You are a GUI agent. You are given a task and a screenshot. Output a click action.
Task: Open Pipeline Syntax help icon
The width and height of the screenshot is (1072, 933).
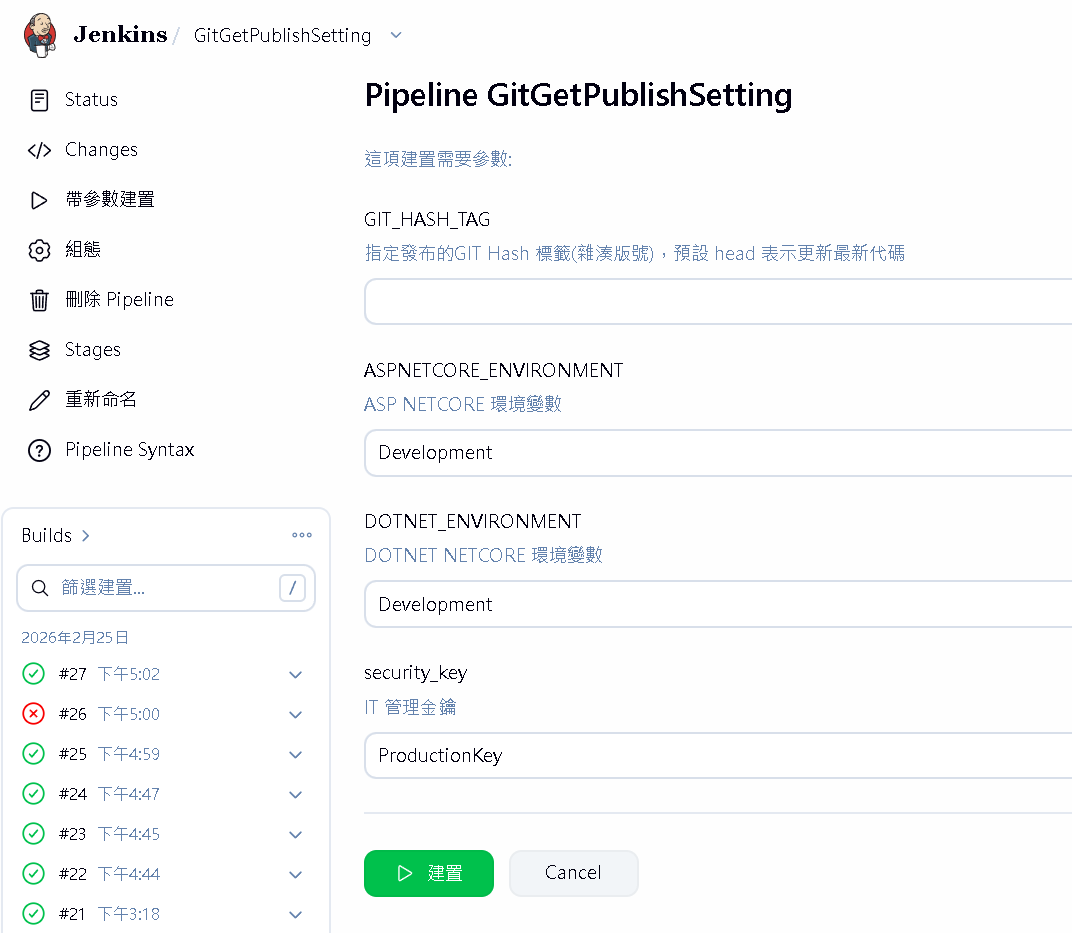tap(39, 450)
